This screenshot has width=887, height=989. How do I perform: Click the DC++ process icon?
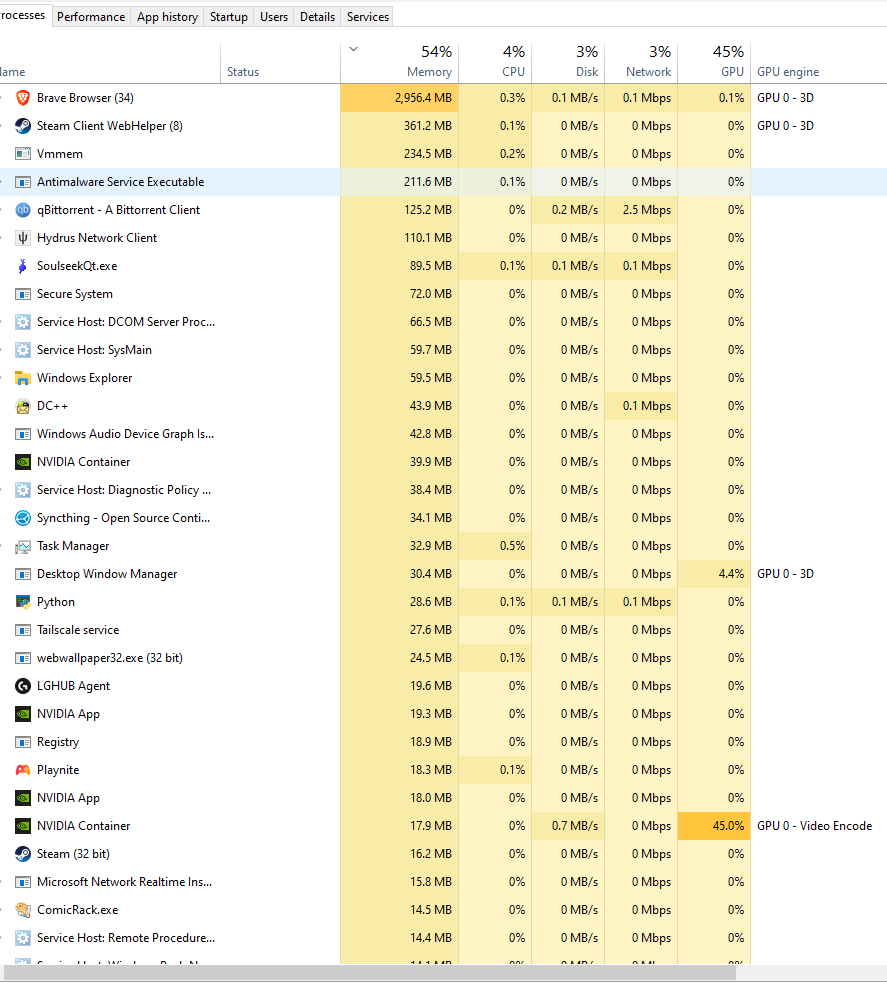point(23,406)
